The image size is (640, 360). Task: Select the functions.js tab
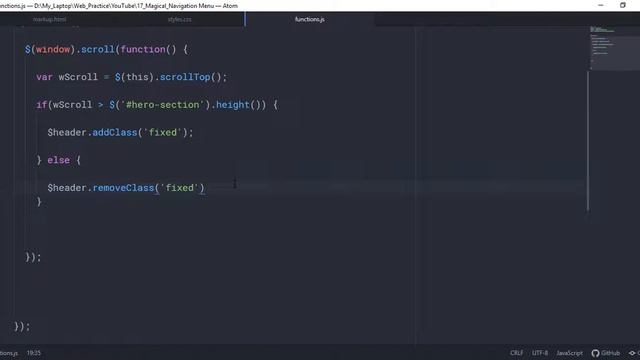click(x=310, y=19)
